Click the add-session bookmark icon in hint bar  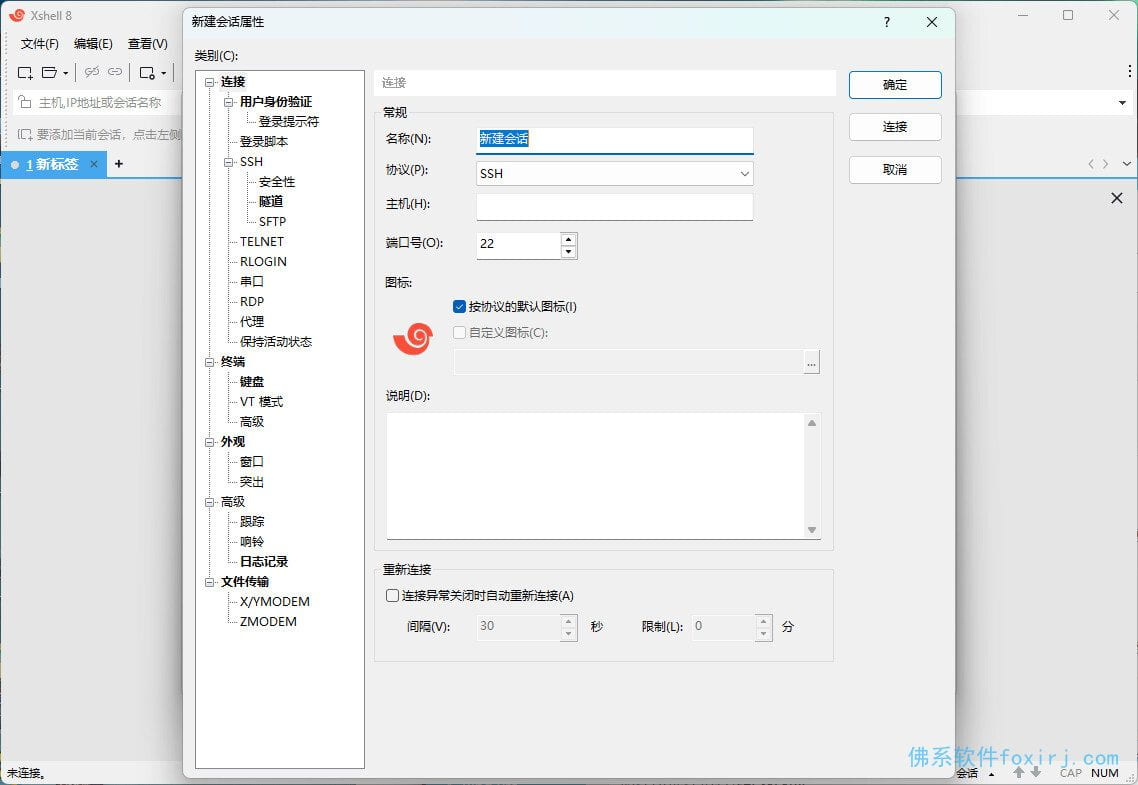tap(25, 134)
